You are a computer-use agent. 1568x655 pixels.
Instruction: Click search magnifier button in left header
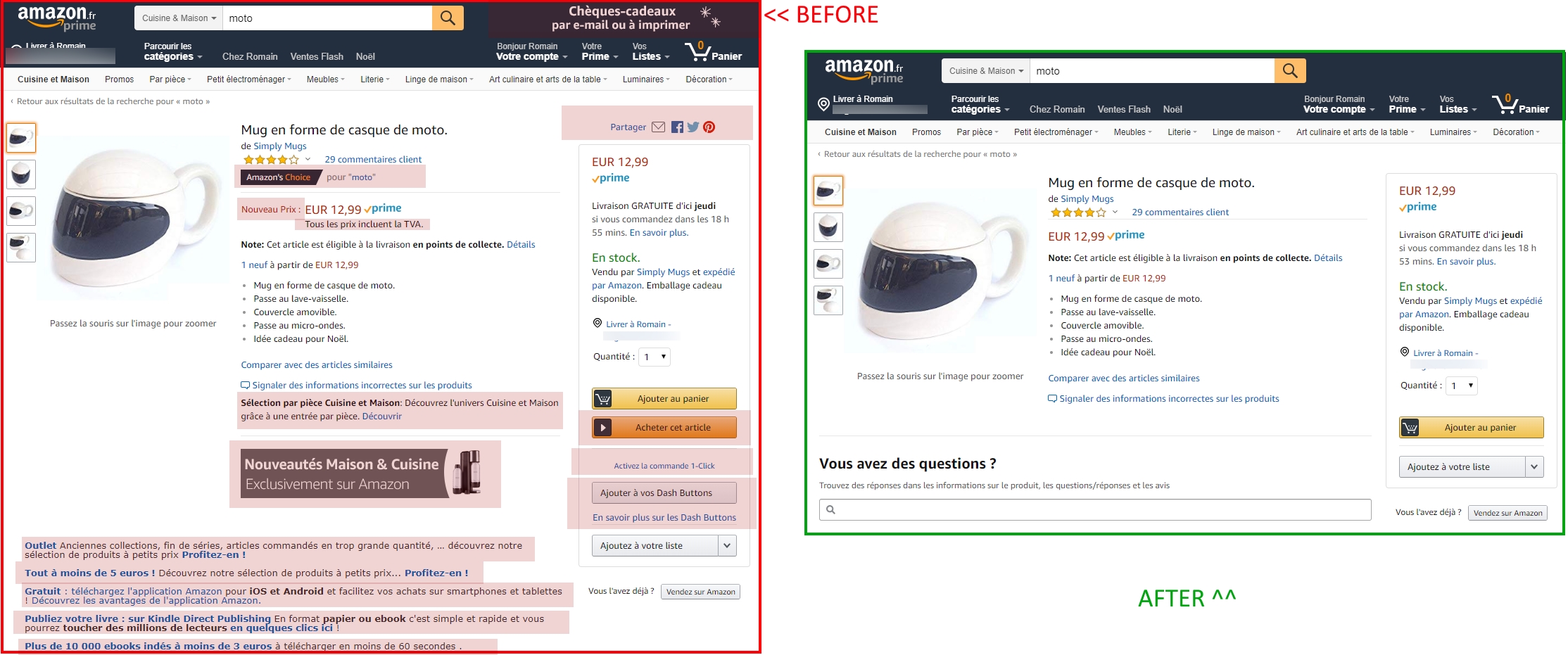pyautogui.click(x=448, y=18)
